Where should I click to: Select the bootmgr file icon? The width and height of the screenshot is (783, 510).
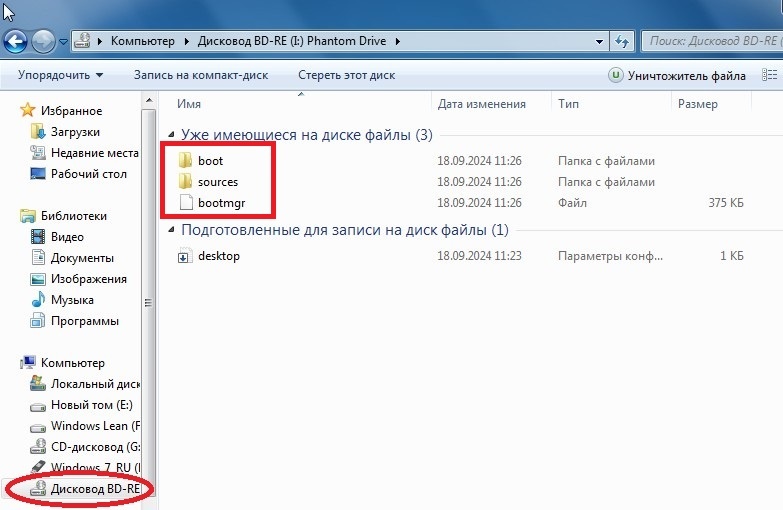tap(186, 202)
